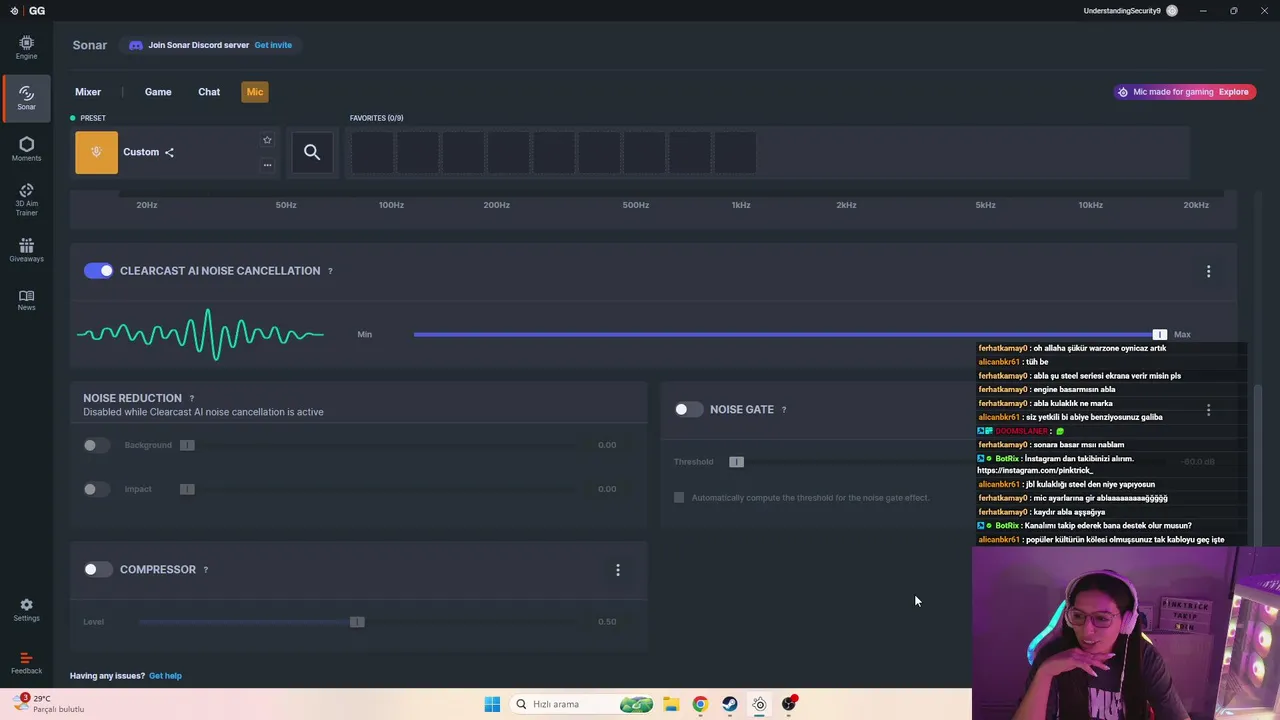This screenshot has width=1280, height=720.
Task: Click the 1kHz frequency label
Action: [740, 205]
